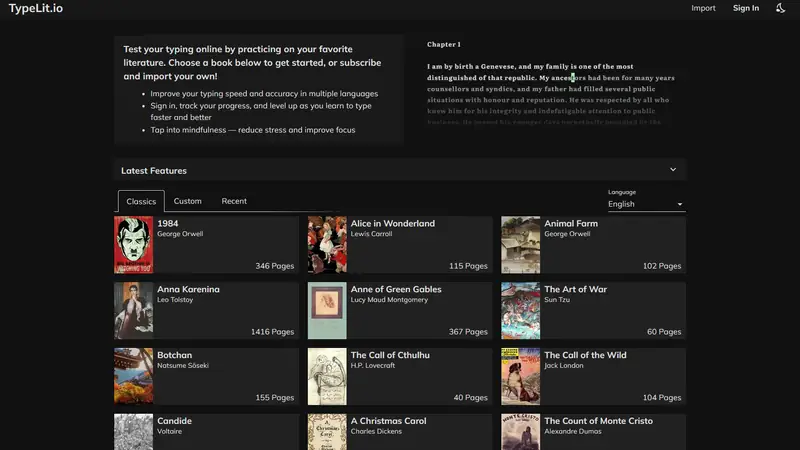Select the 1984 book title
Viewport: 800px width, 450px height.
[x=168, y=223]
